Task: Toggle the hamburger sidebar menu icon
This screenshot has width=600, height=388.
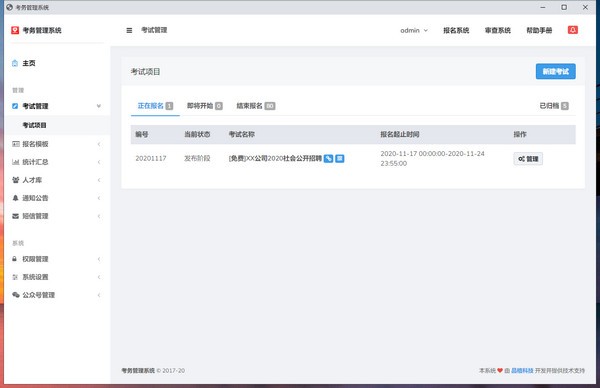Action: tap(129, 30)
